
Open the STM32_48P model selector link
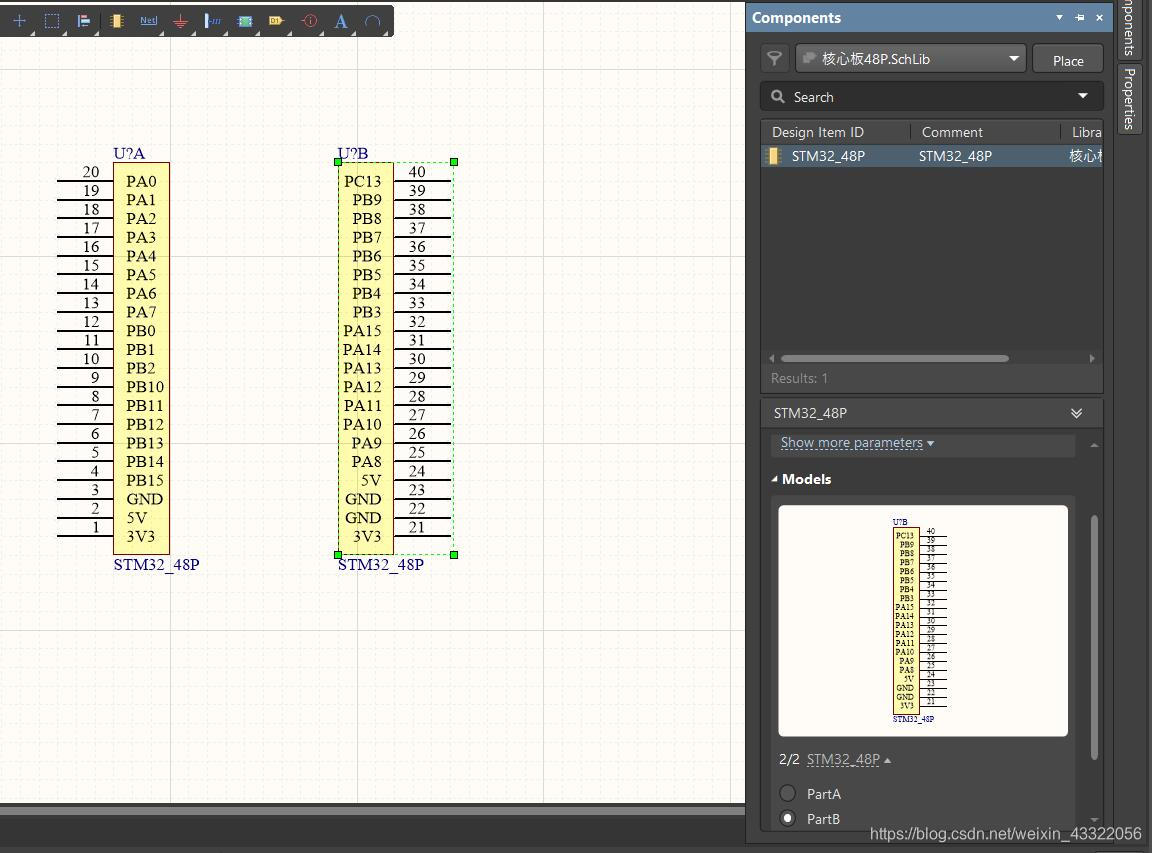click(848, 760)
